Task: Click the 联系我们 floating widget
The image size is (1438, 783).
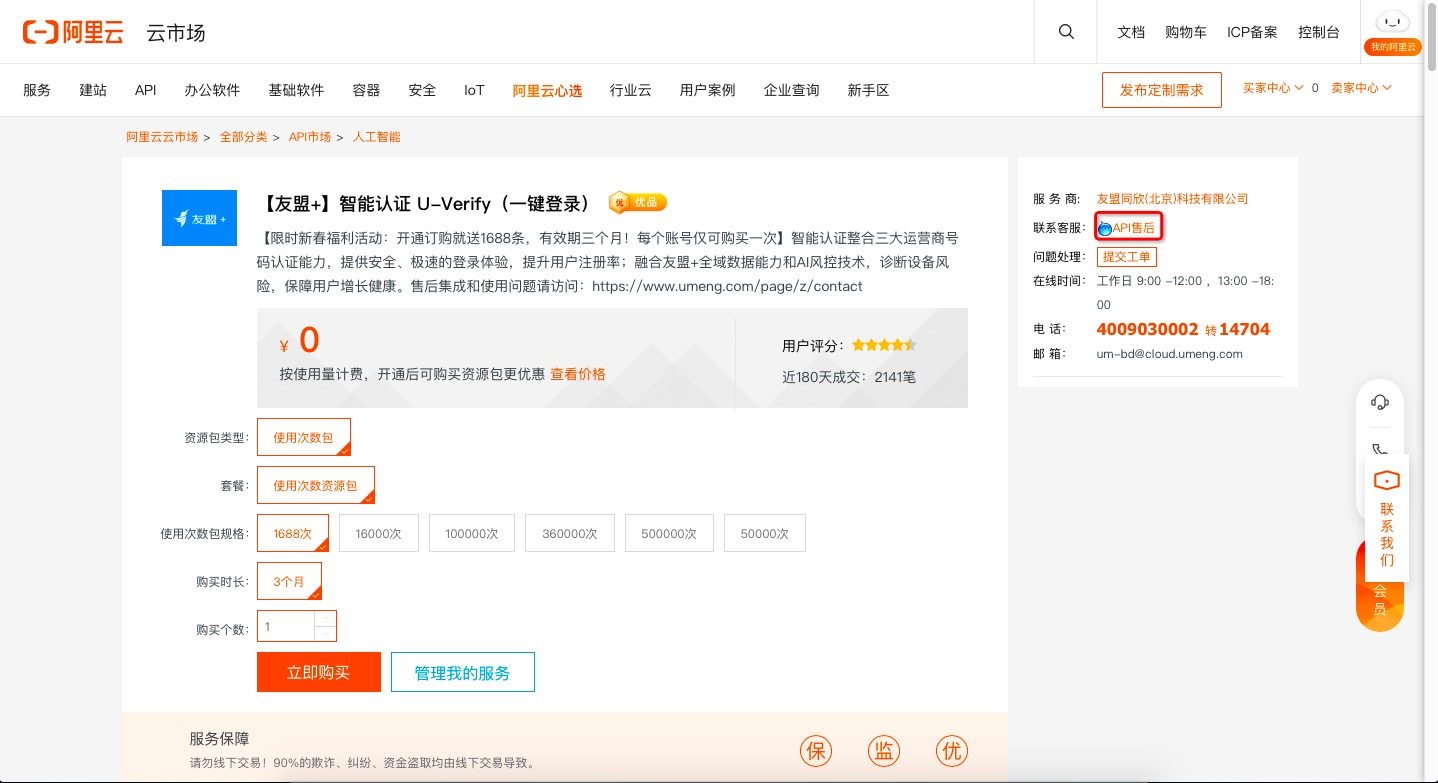Action: (x=1387, y=518)
